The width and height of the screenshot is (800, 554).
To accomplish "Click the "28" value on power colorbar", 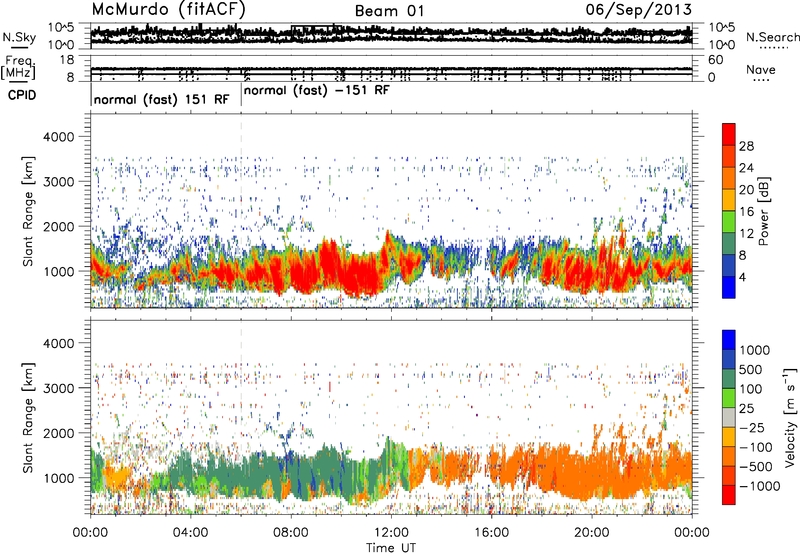I will pyautogui.click(x=746, y=146).
